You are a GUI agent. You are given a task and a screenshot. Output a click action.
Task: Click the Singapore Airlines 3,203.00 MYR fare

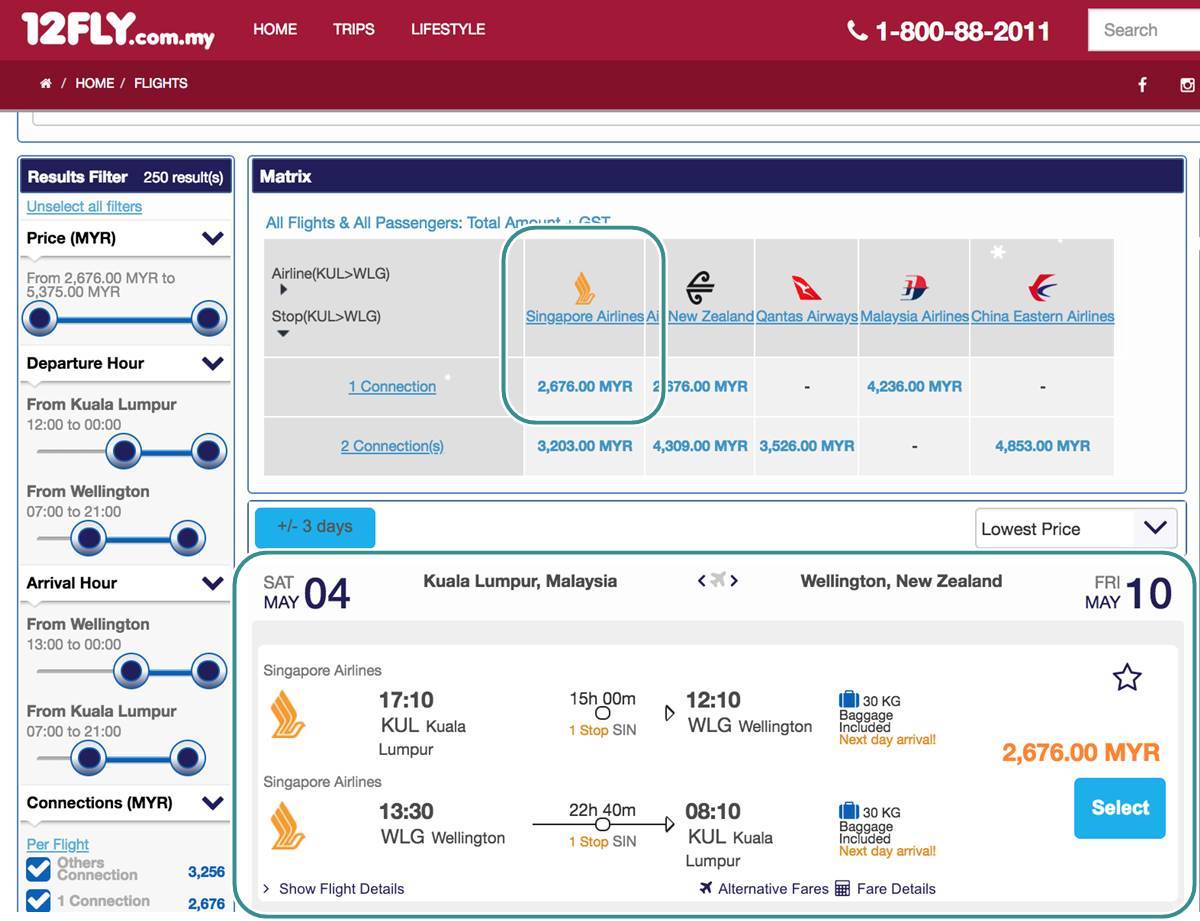tap(585, 446)
